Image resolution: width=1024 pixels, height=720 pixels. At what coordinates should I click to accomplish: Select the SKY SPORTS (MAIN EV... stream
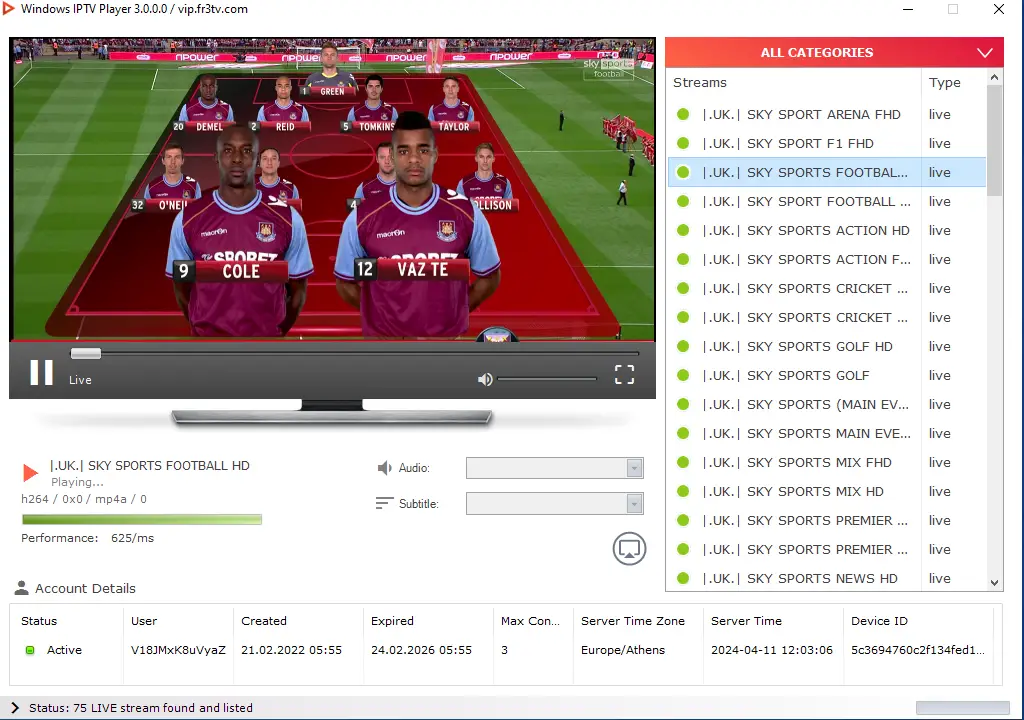pyautogui.click(x=827, y=404)
